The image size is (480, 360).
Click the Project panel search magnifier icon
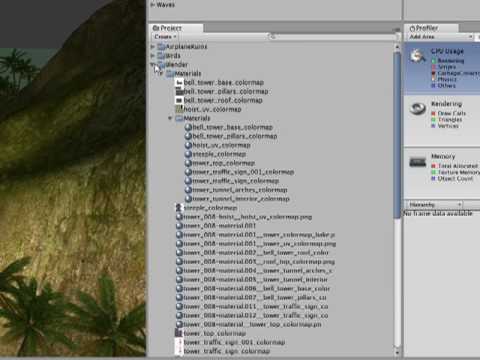click(272, 36)
